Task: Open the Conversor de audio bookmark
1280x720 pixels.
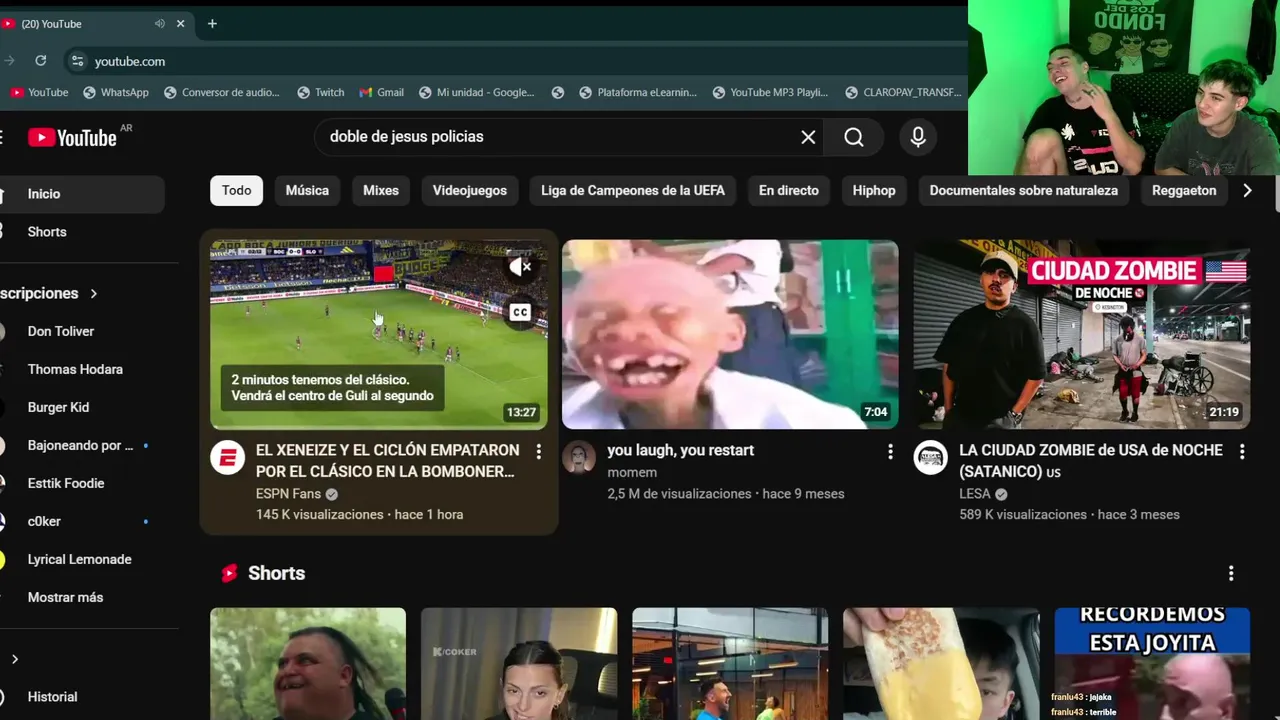Action: 222,92
